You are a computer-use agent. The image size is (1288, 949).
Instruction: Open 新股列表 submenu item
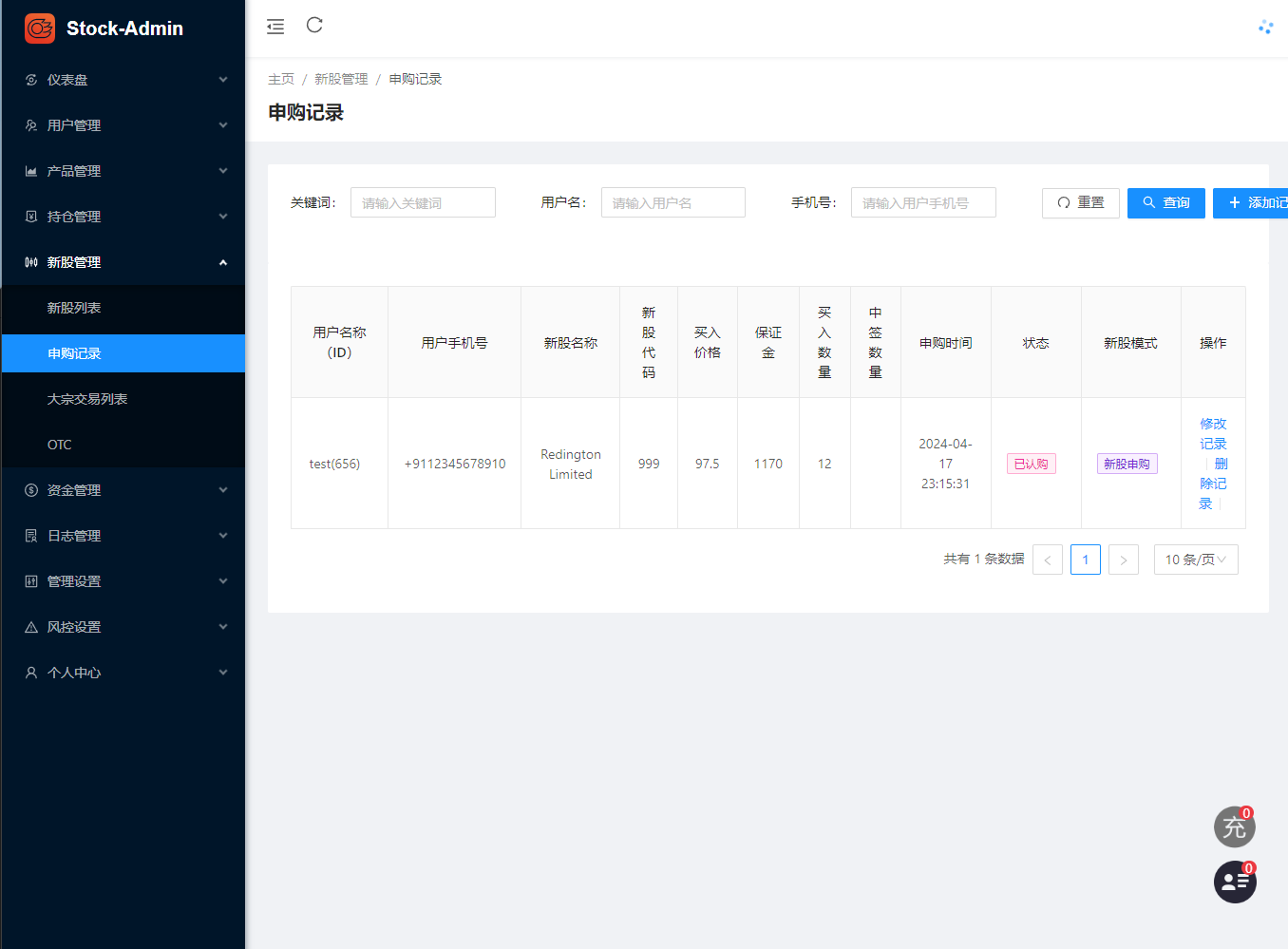pyautogui.click(x=74, y=308)
